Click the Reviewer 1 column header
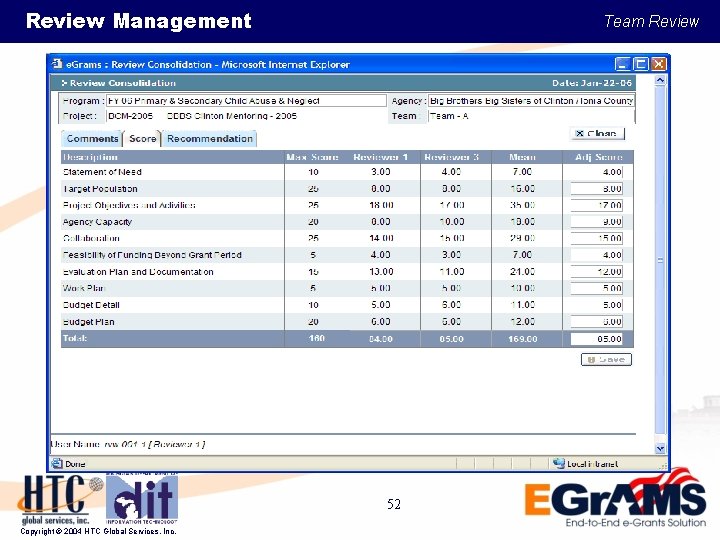This screenshot has width=720, height=540. [x=380, y=157]
